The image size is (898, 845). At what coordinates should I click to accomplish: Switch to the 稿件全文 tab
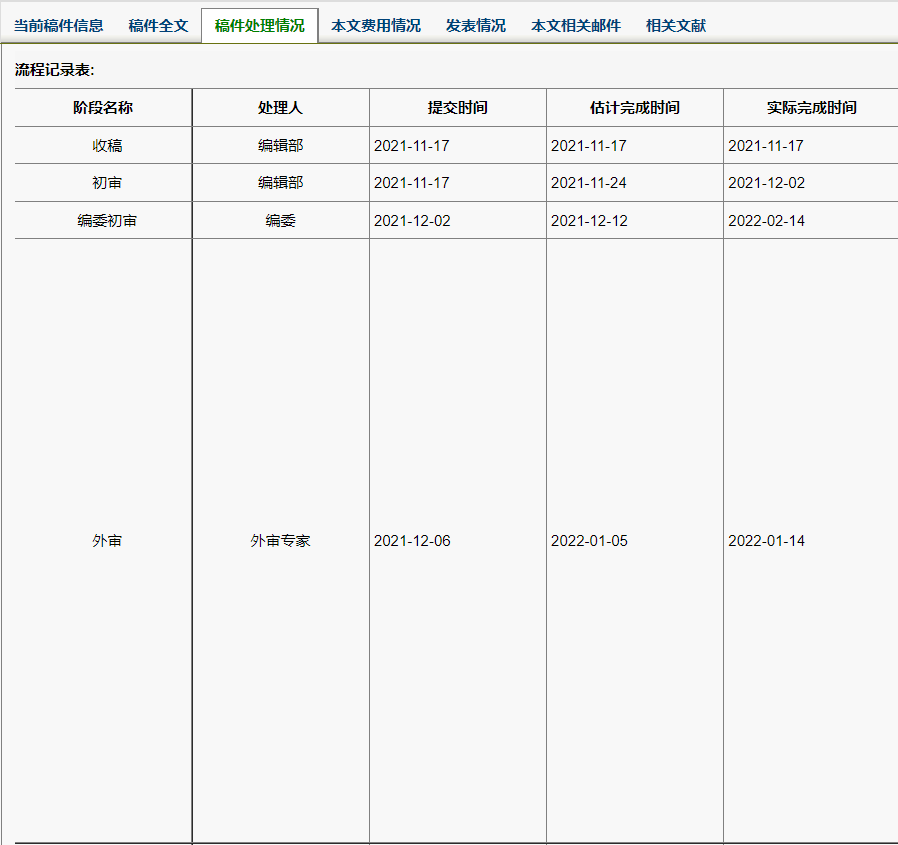(x=159, y=26)
